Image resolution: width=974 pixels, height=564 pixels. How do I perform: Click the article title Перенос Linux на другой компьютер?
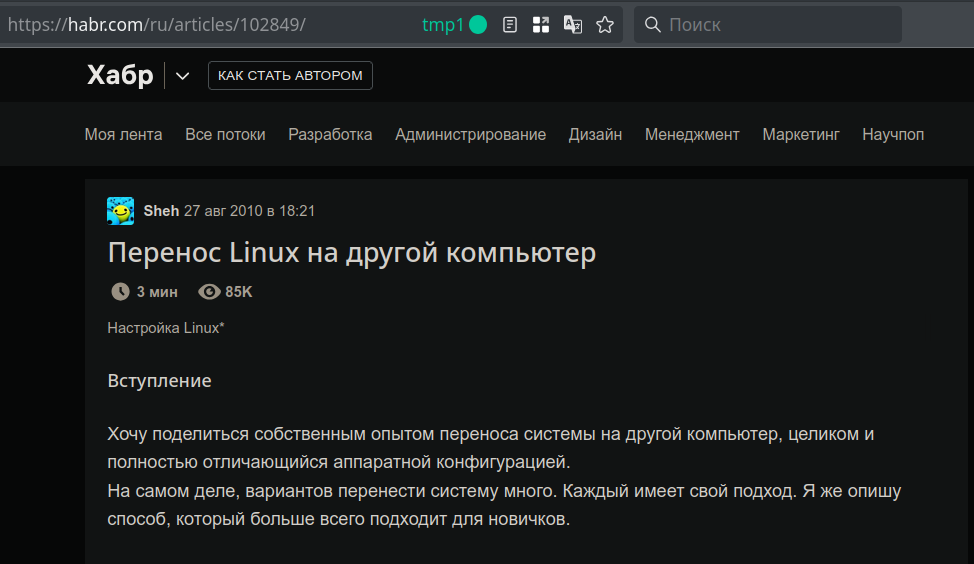pyautogui.click(x=352, y=253)
